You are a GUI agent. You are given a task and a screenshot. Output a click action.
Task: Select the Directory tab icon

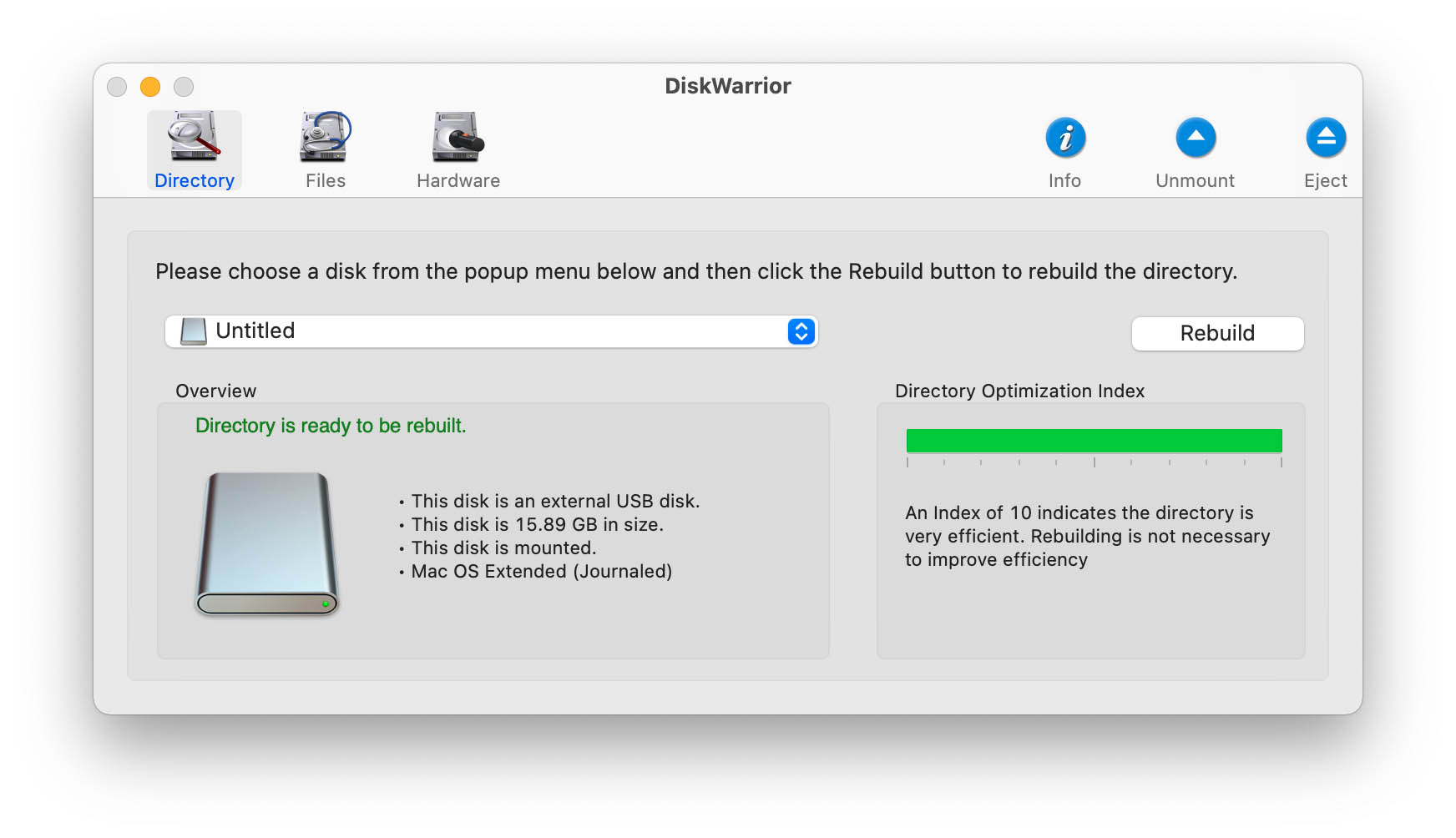click(x=195, y=137)
